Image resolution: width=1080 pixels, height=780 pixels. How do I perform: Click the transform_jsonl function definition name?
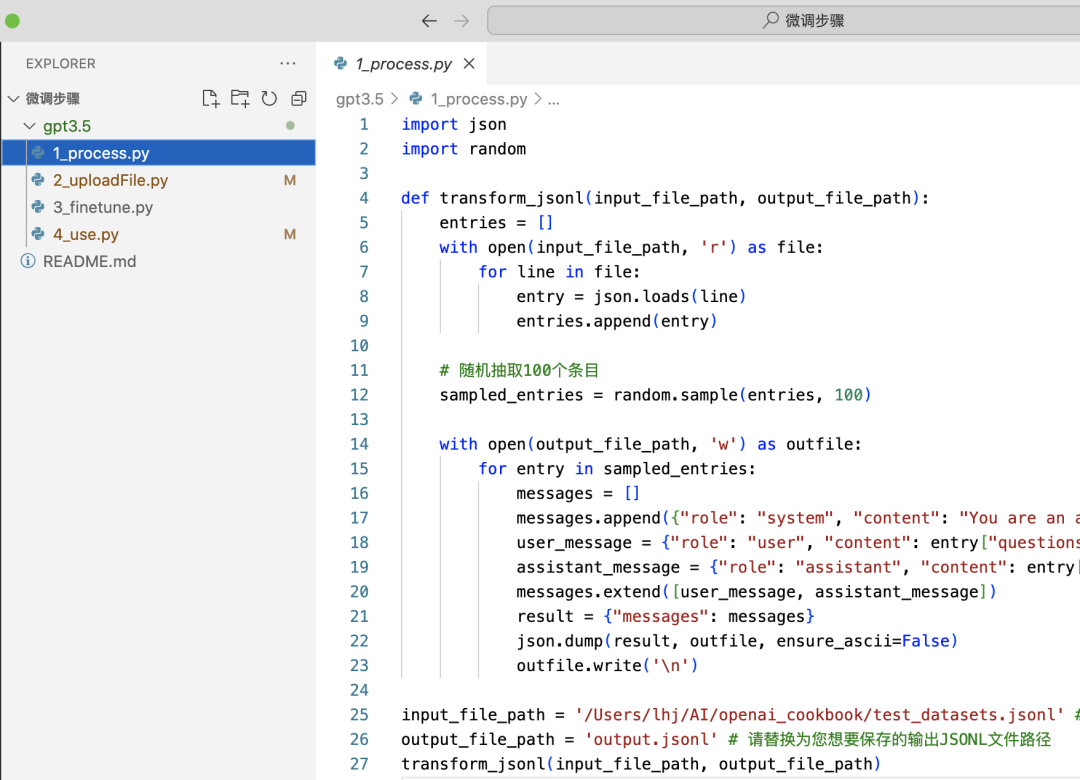tap(512, 198)
